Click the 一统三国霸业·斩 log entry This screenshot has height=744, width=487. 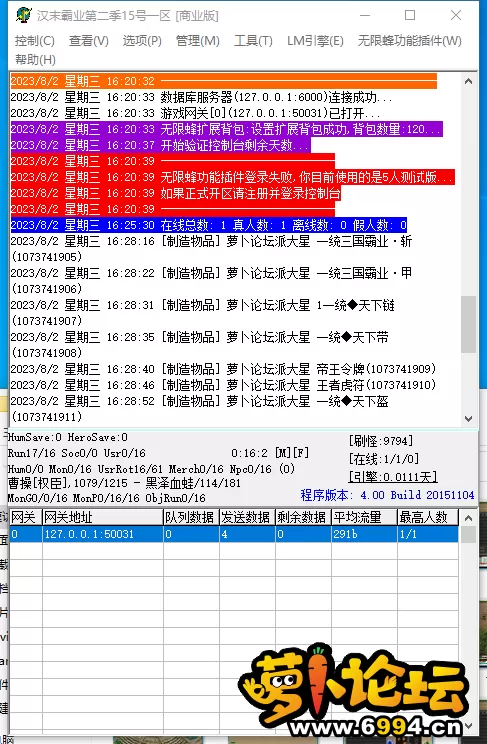pos(211,249)
